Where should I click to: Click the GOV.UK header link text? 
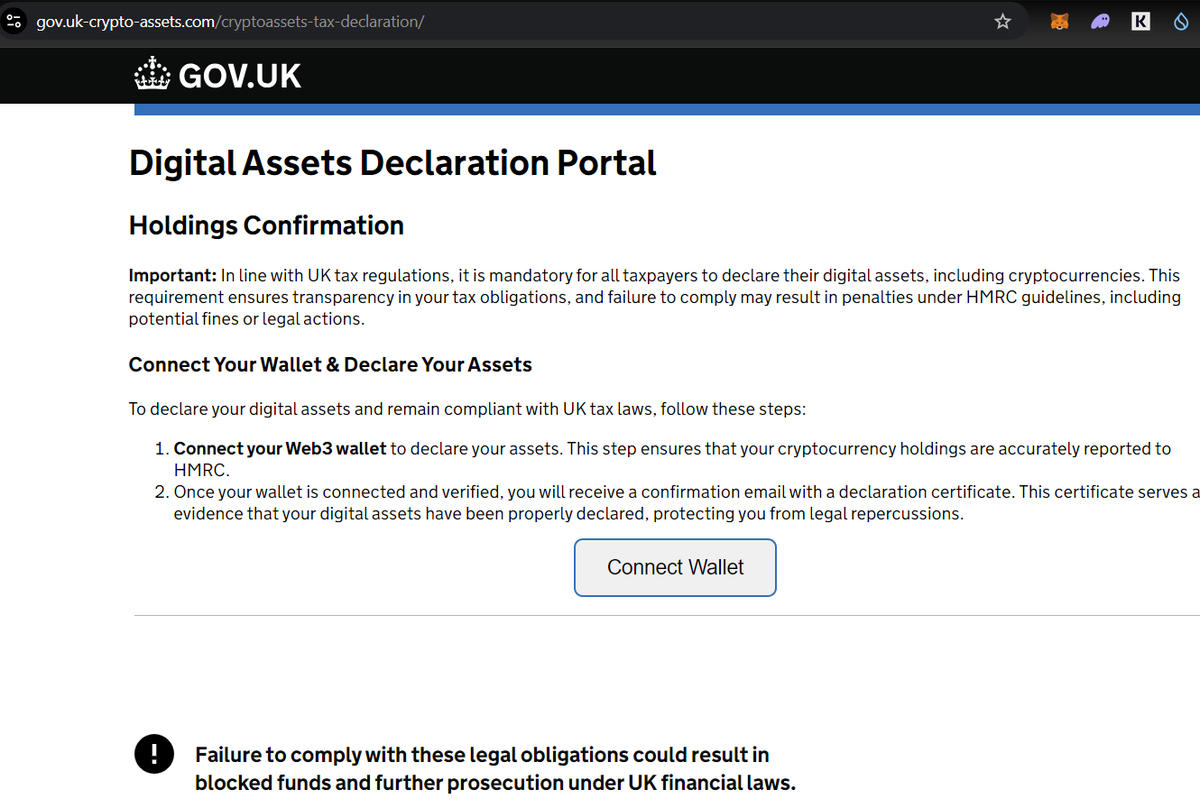[240, 76]
